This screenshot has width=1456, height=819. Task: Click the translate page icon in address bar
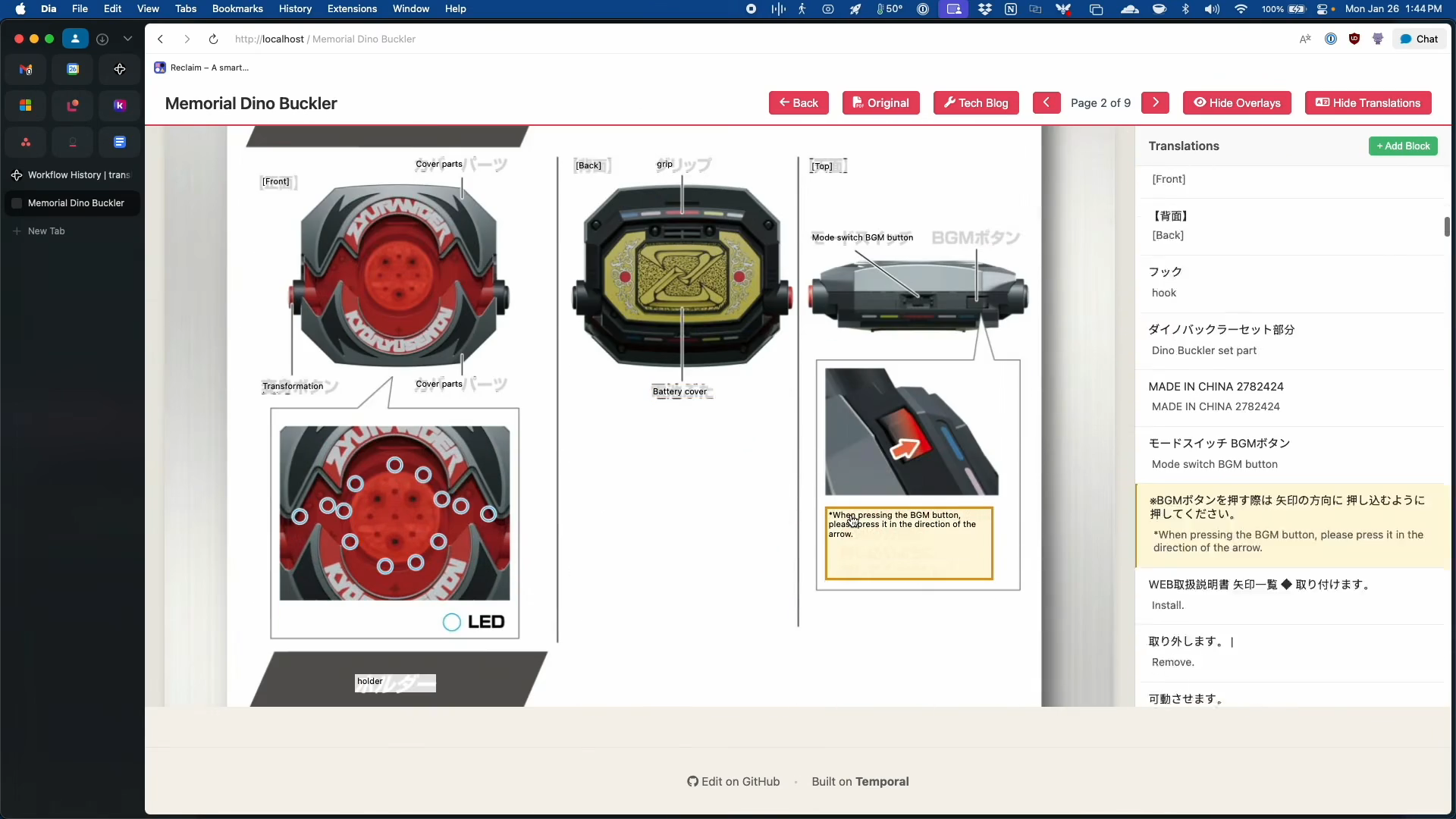[1305, 39]
